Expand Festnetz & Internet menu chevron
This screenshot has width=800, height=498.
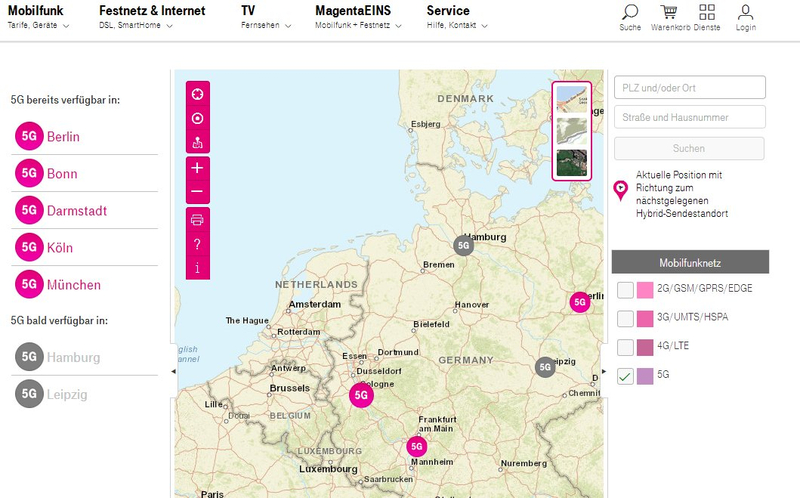169,26
